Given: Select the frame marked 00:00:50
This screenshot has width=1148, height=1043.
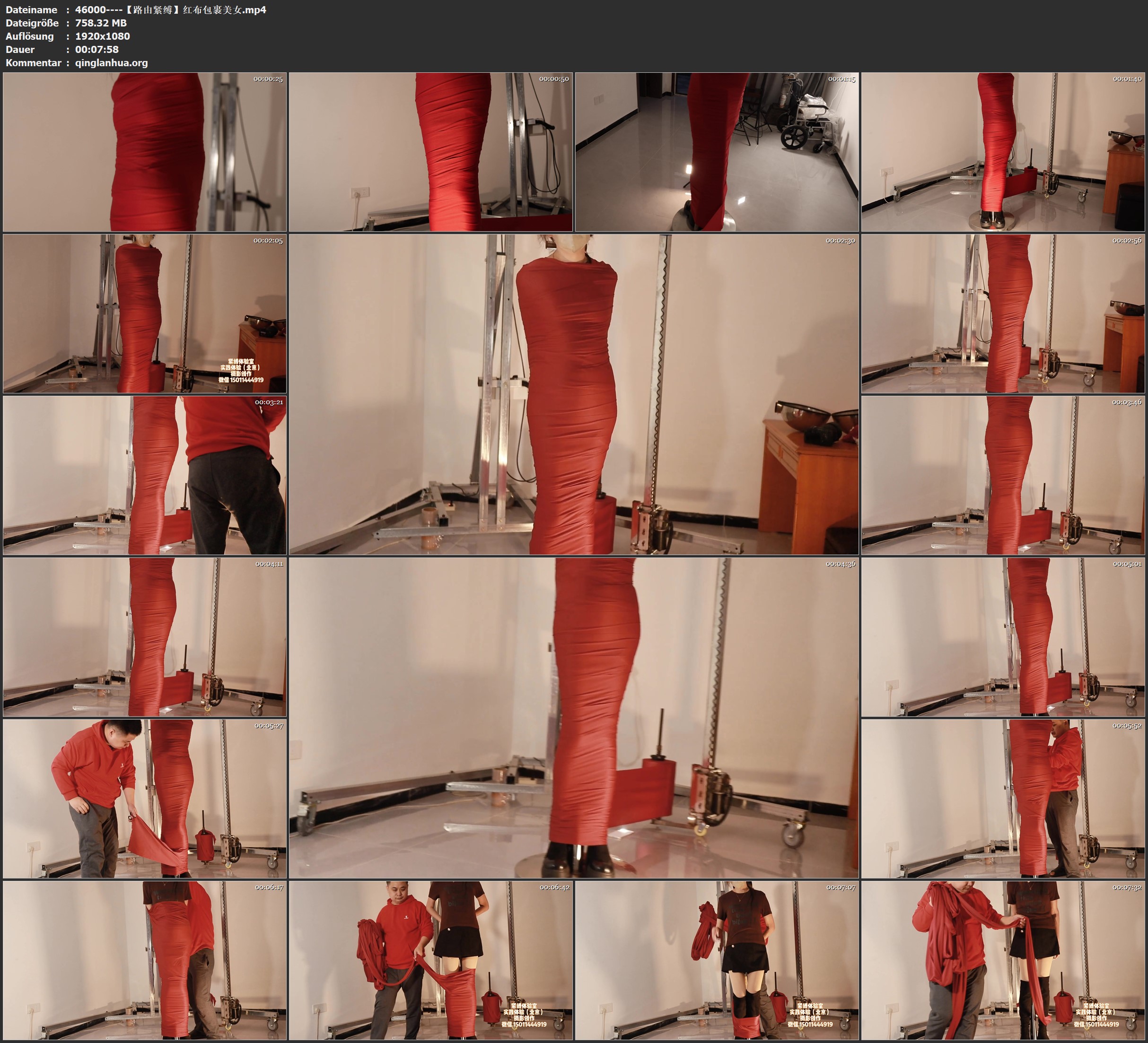Looking at the screenshot, I should (430, 151).
